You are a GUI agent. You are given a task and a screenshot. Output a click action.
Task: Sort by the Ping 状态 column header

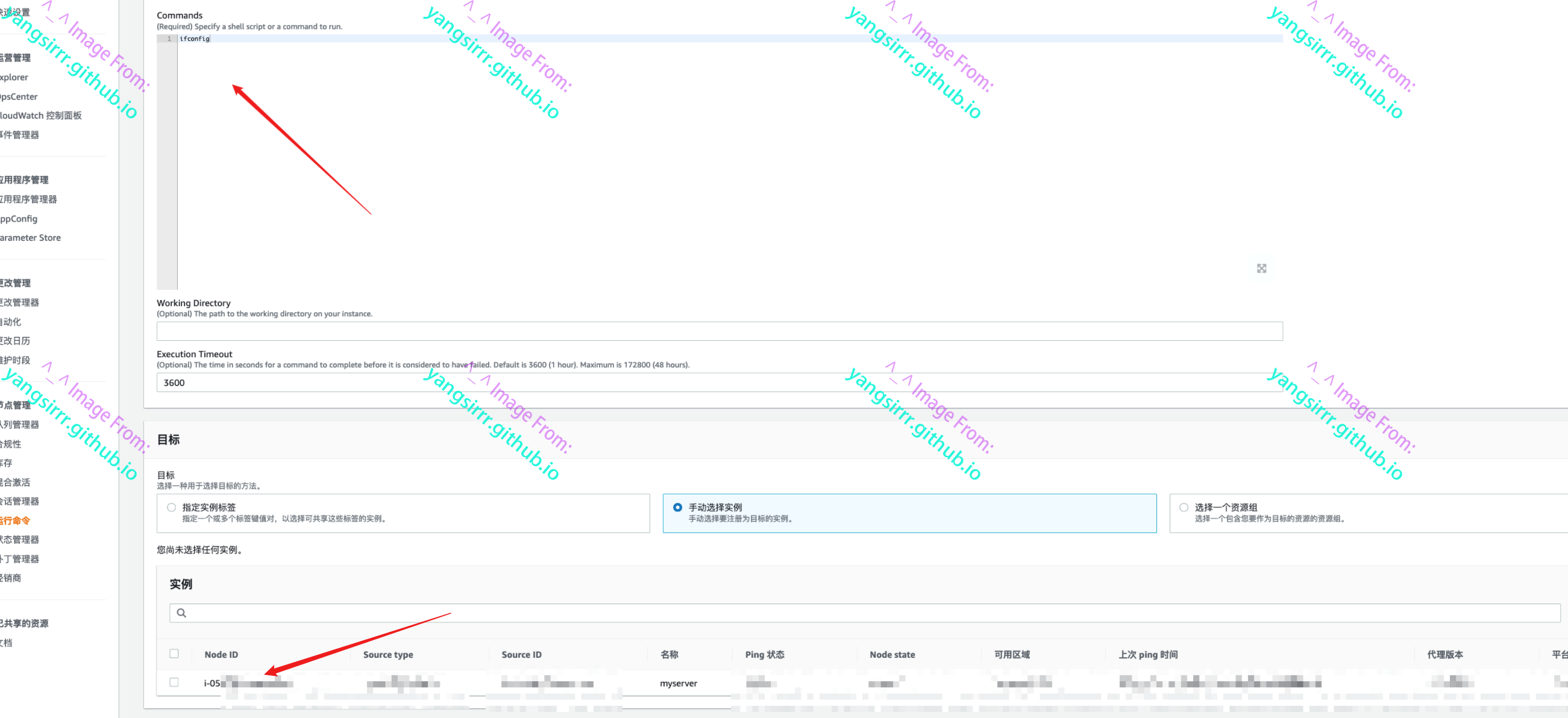(x=764, y=654)
